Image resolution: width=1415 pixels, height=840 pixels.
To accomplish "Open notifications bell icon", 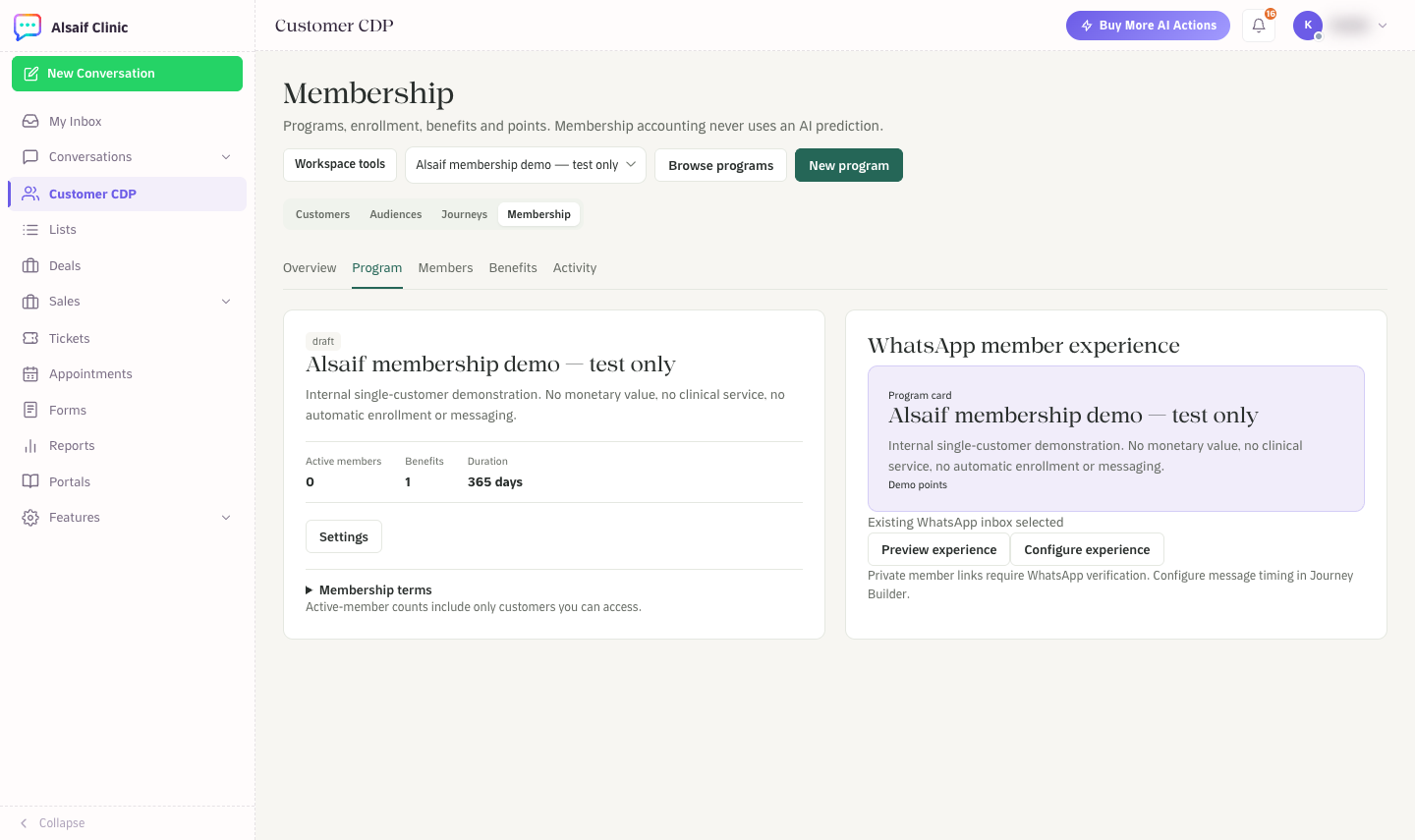I will click(x=1259, y=26).
